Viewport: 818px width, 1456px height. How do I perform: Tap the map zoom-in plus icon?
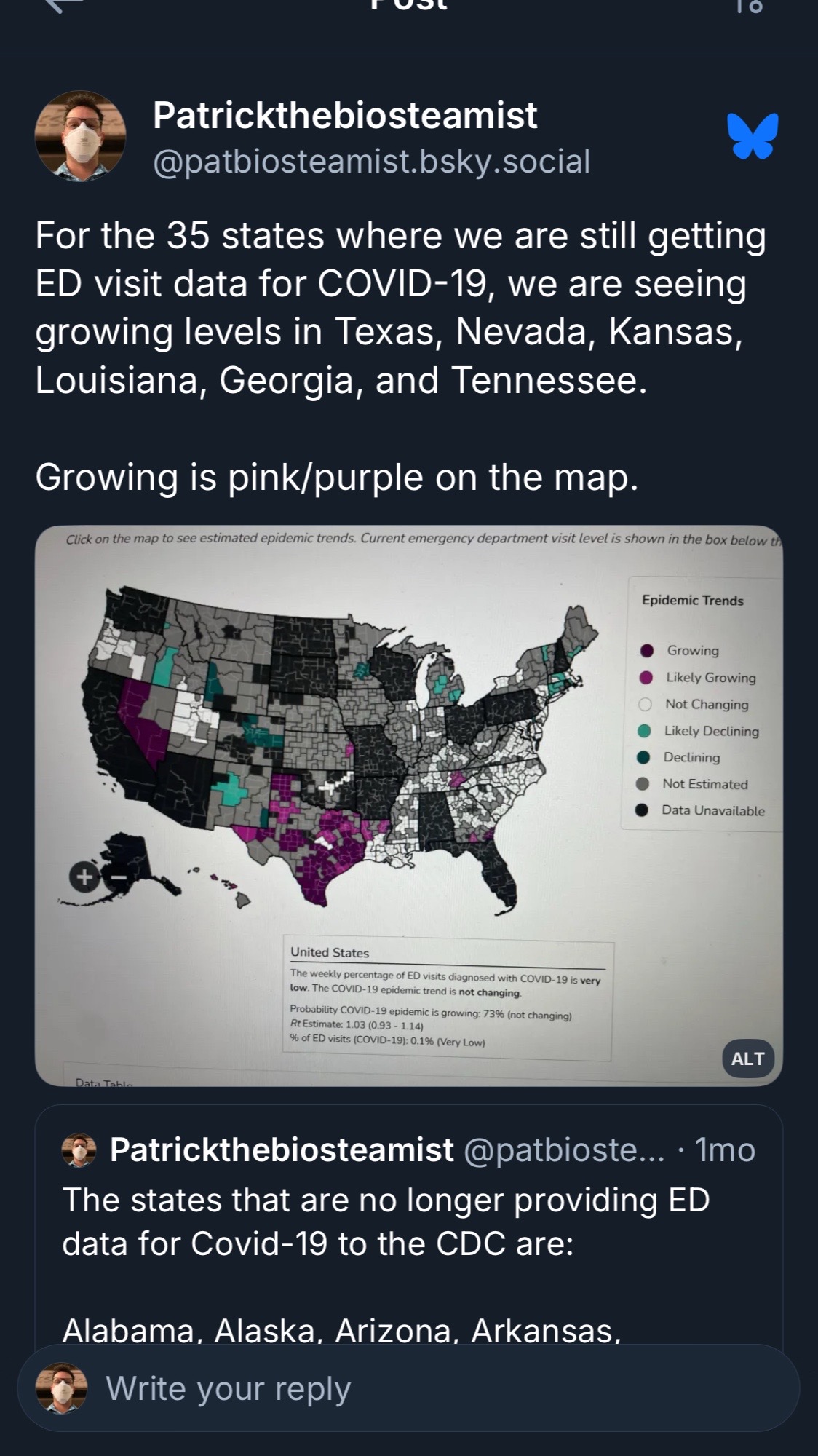[84, 877]
